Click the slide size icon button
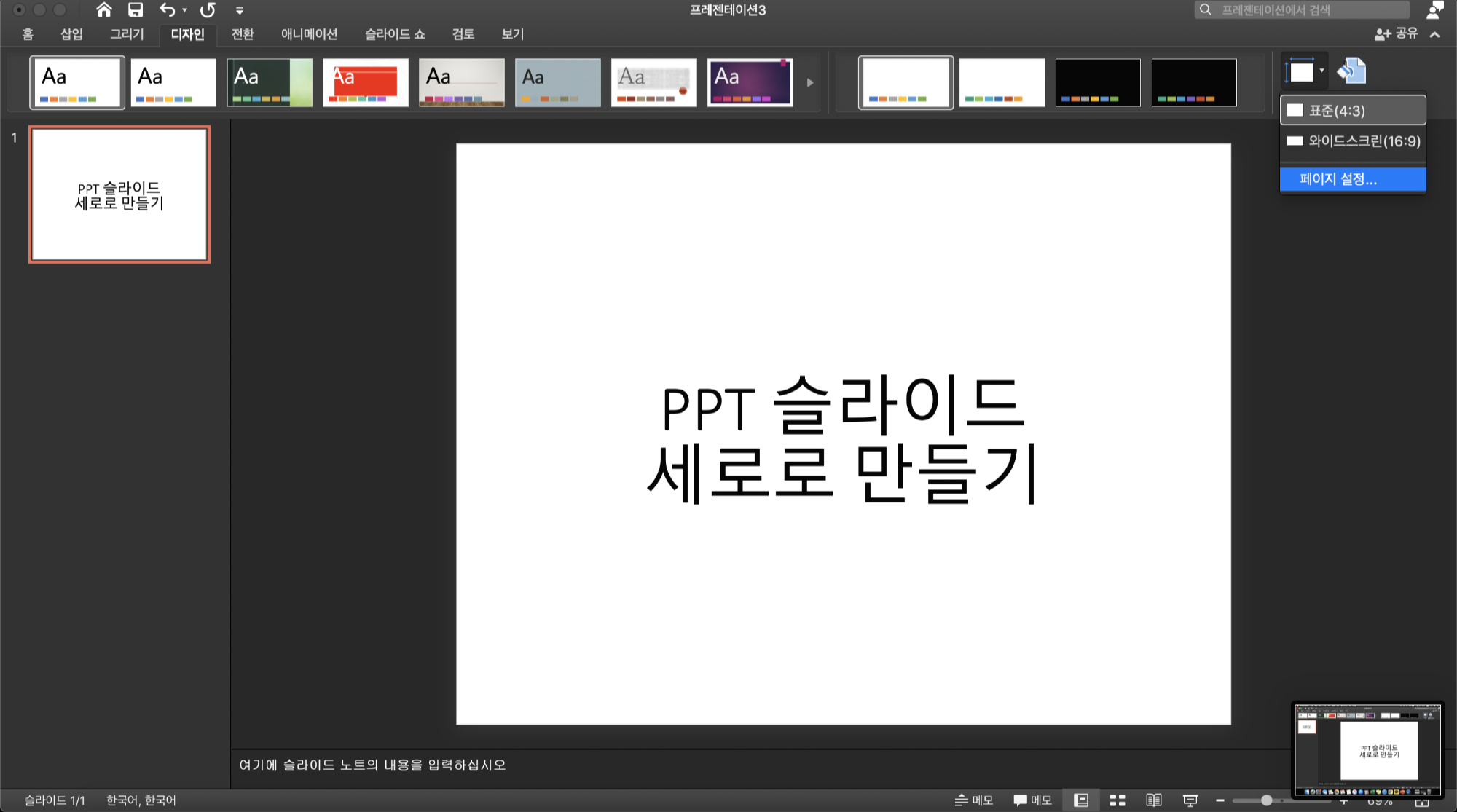Image resolution: width=1457 pixels, height=812 pixels. point(1304,71)
